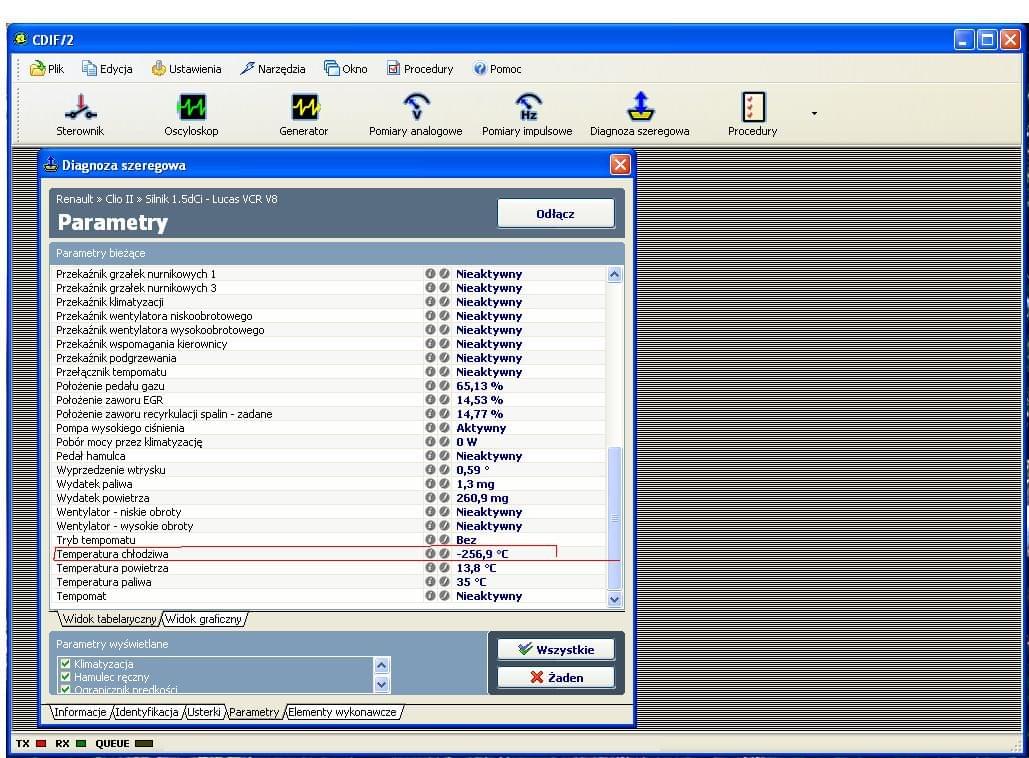Click the 260,9 mg air value

click(x=482, y=498)
